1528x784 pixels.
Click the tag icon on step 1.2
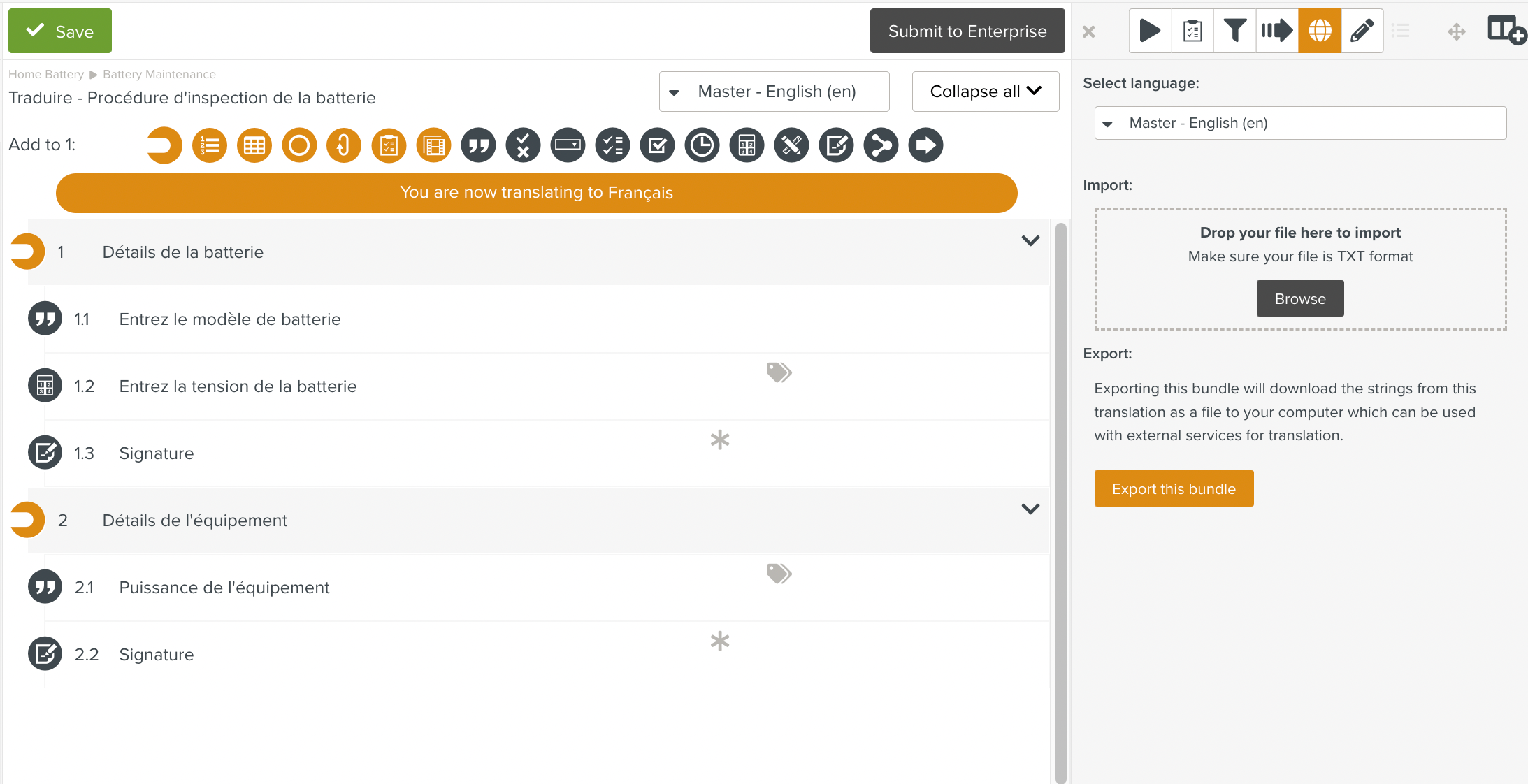click(779, 372)
